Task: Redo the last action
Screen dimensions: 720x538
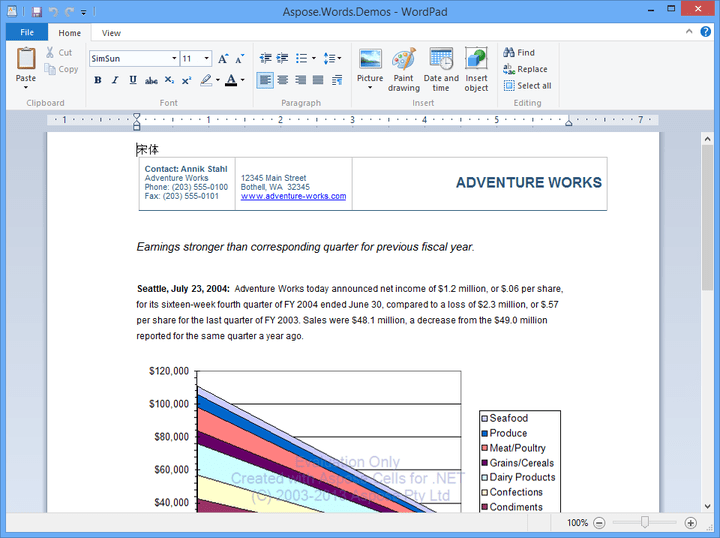Action: (x=69, y=11)
